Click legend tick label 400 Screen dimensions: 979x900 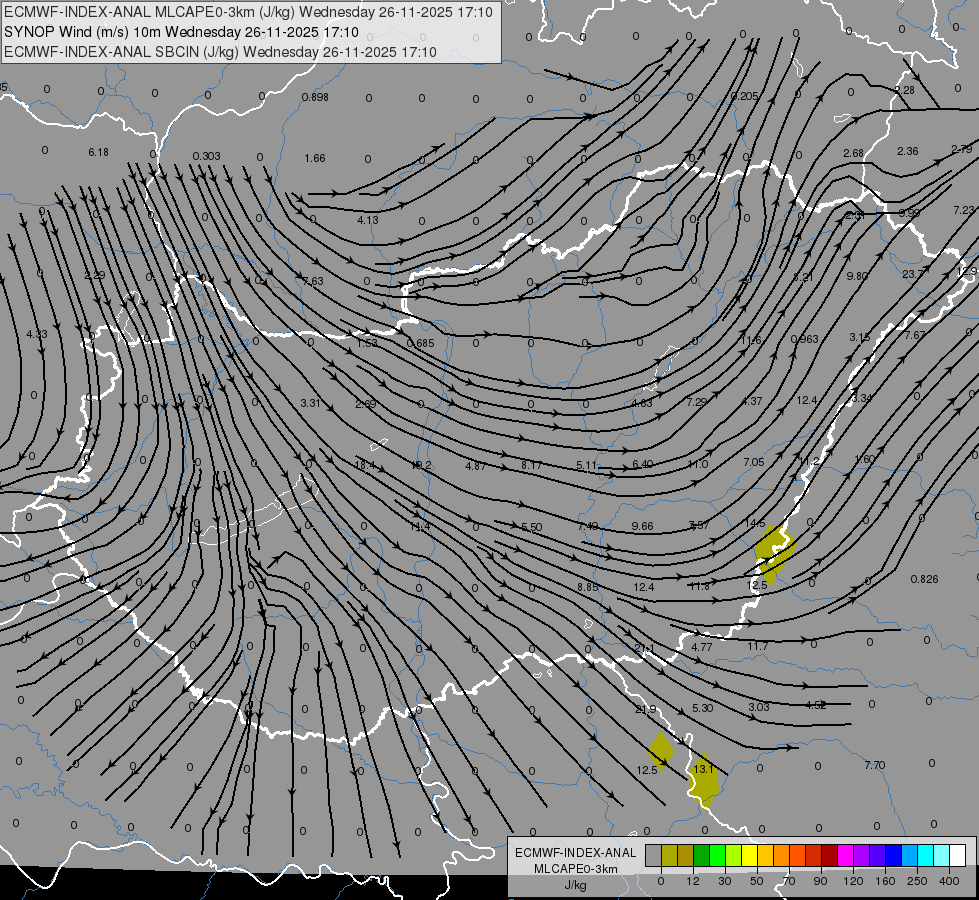949,881
